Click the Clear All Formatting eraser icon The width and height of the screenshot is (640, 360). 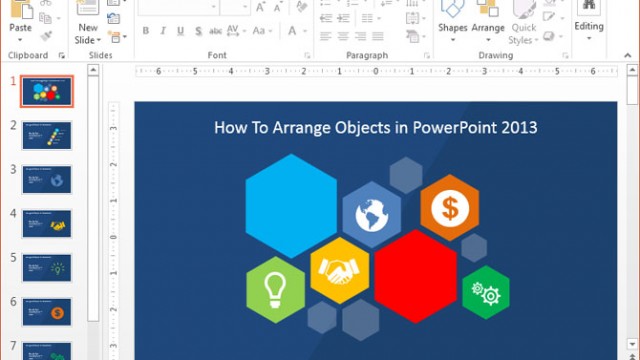[x=302, y=6]
